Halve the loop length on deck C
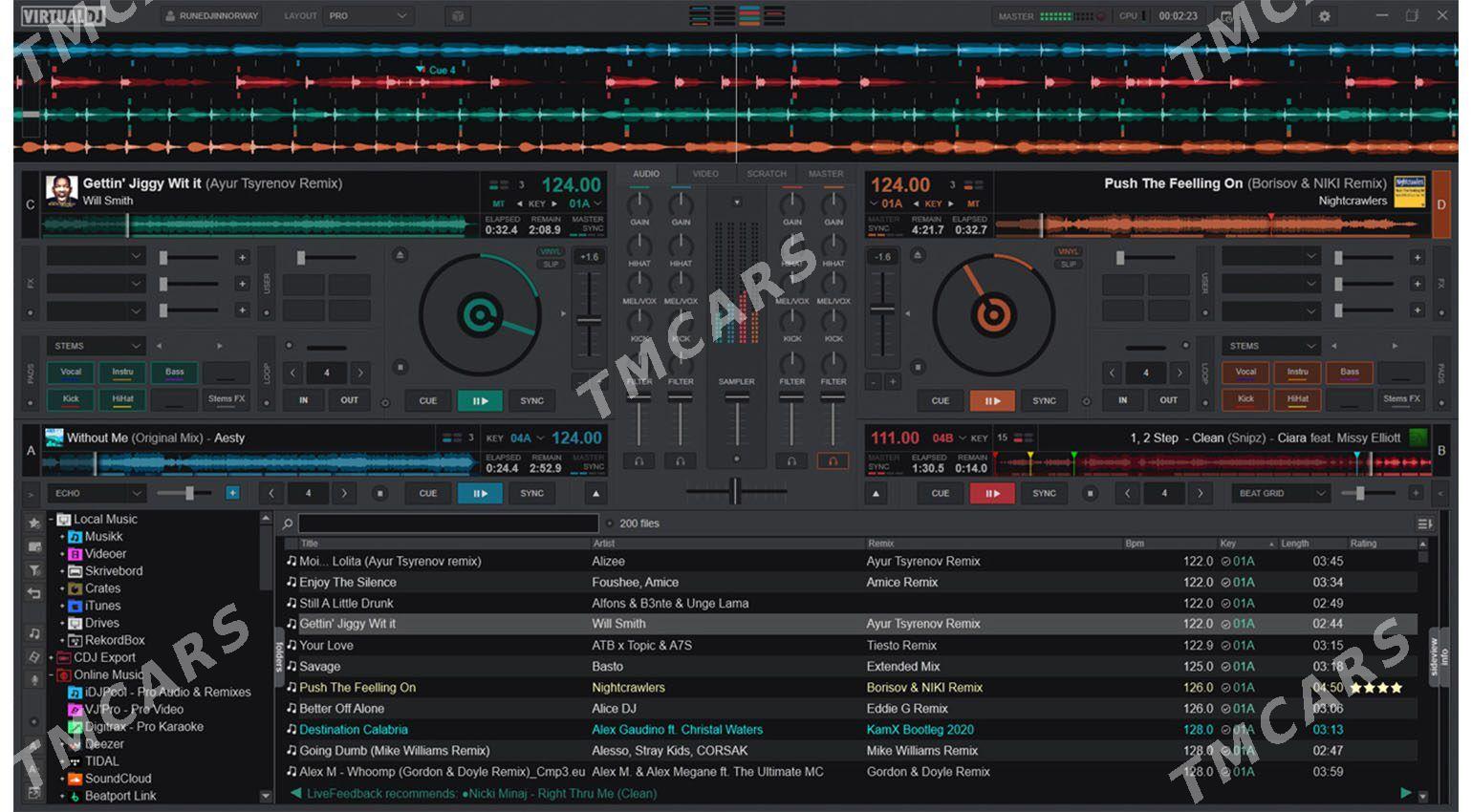The image size is (1472, 812). click(293, 373)
